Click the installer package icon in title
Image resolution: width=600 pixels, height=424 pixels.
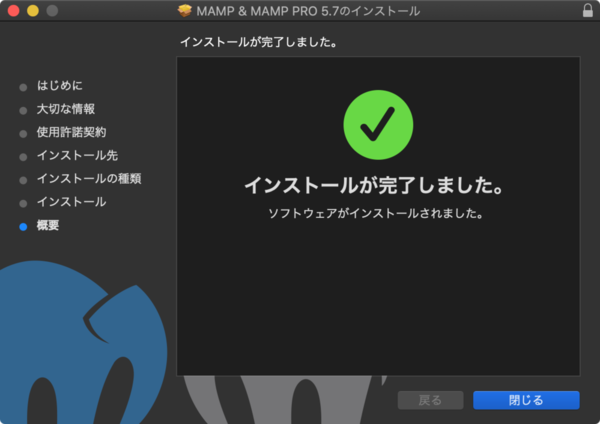[x=184, y=10]
